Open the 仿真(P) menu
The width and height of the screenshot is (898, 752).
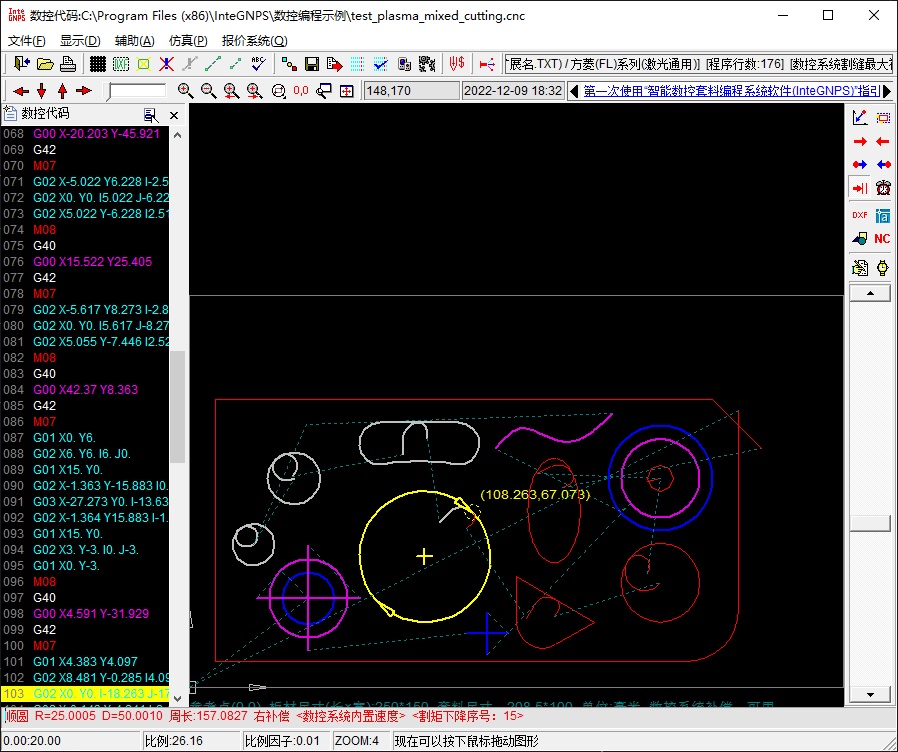pyautogui.click(x=188, y=41)
